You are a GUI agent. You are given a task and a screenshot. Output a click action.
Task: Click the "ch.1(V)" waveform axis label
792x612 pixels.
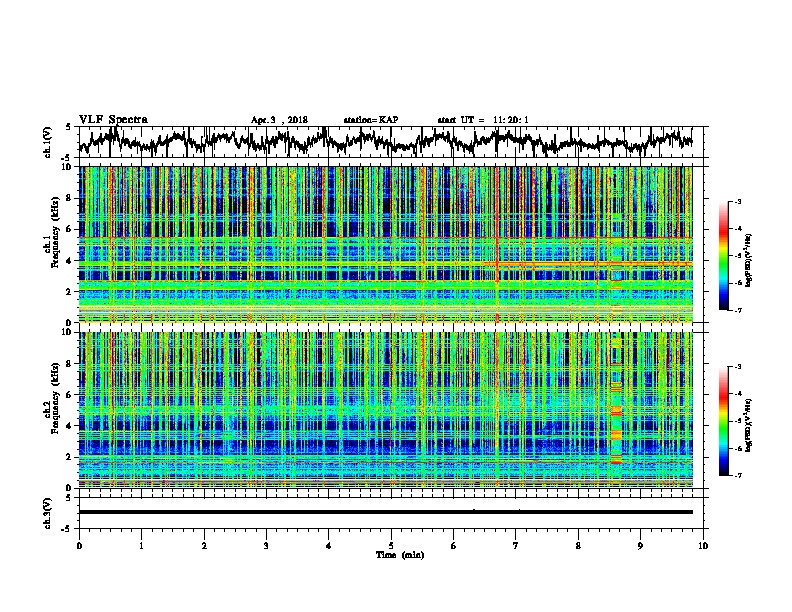(47, 142)
